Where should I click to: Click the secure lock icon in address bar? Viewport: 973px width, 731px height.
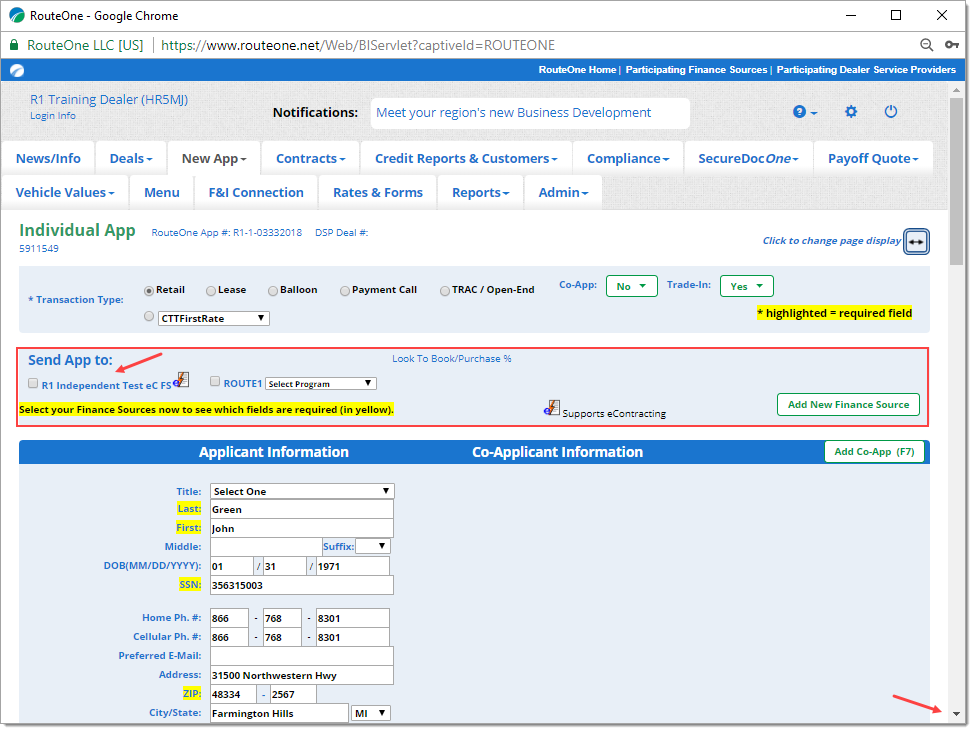14,45
